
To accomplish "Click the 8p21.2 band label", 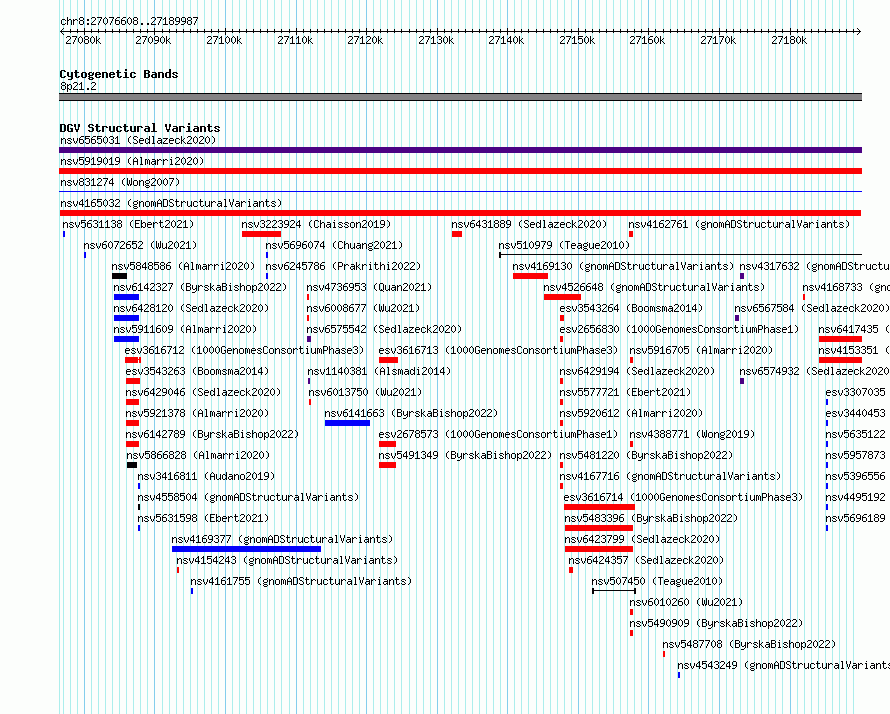I will (78, 86).
